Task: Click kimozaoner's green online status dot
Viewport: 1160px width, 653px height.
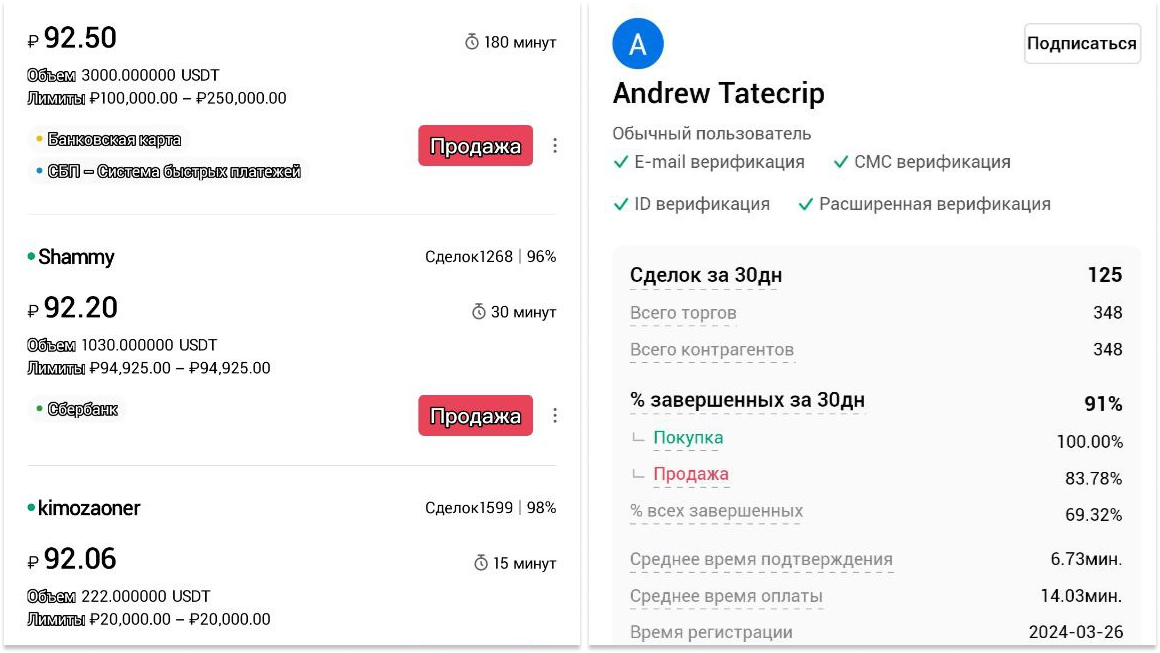Action: click(x=31, y=508)
